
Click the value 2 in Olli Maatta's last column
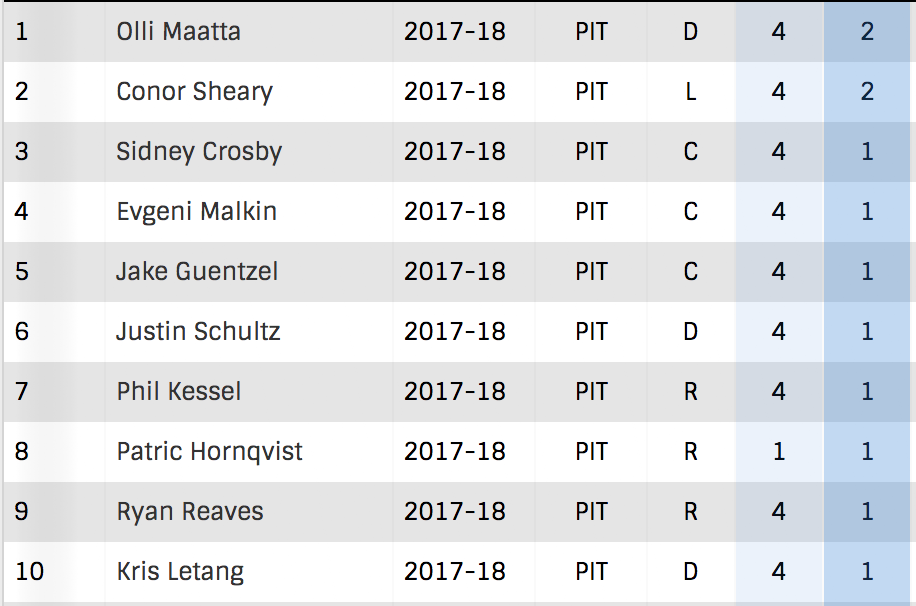867,32
